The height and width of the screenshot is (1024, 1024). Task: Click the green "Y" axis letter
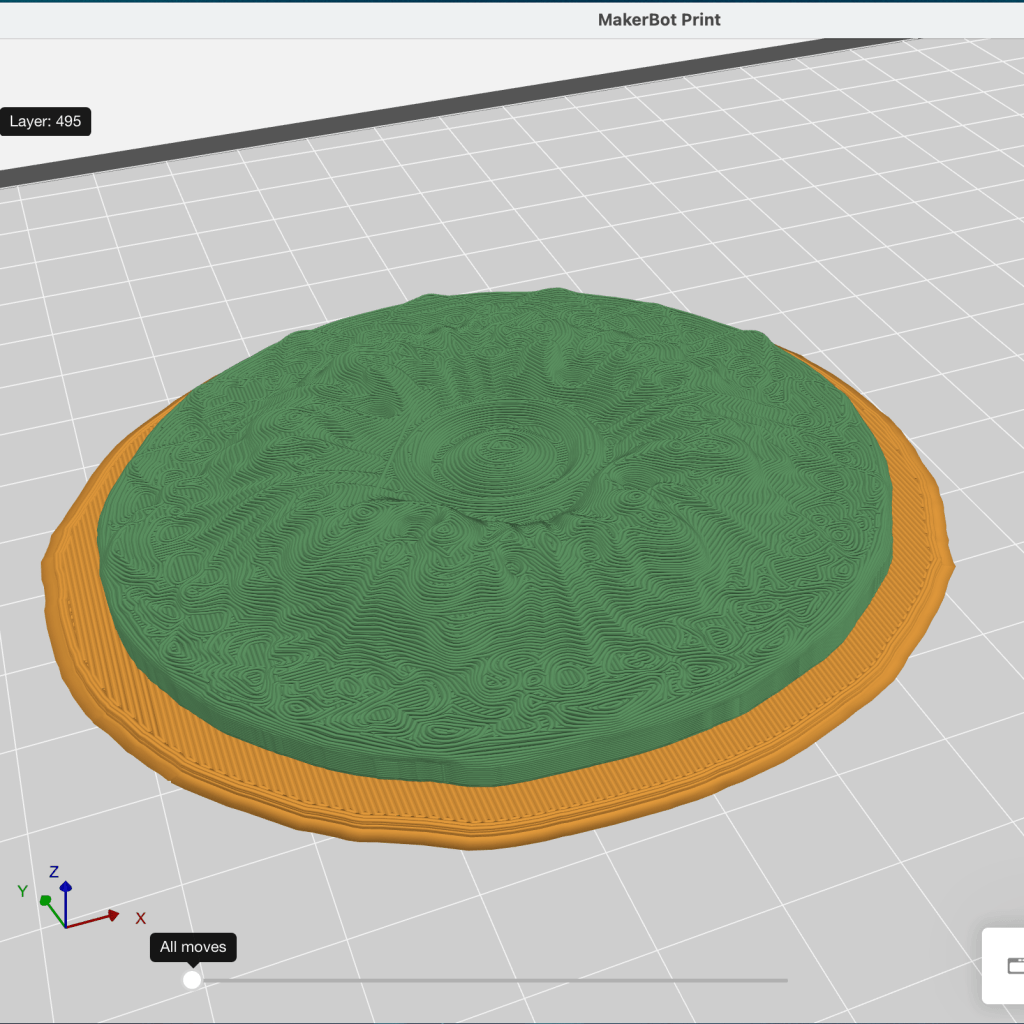[22, 891]
